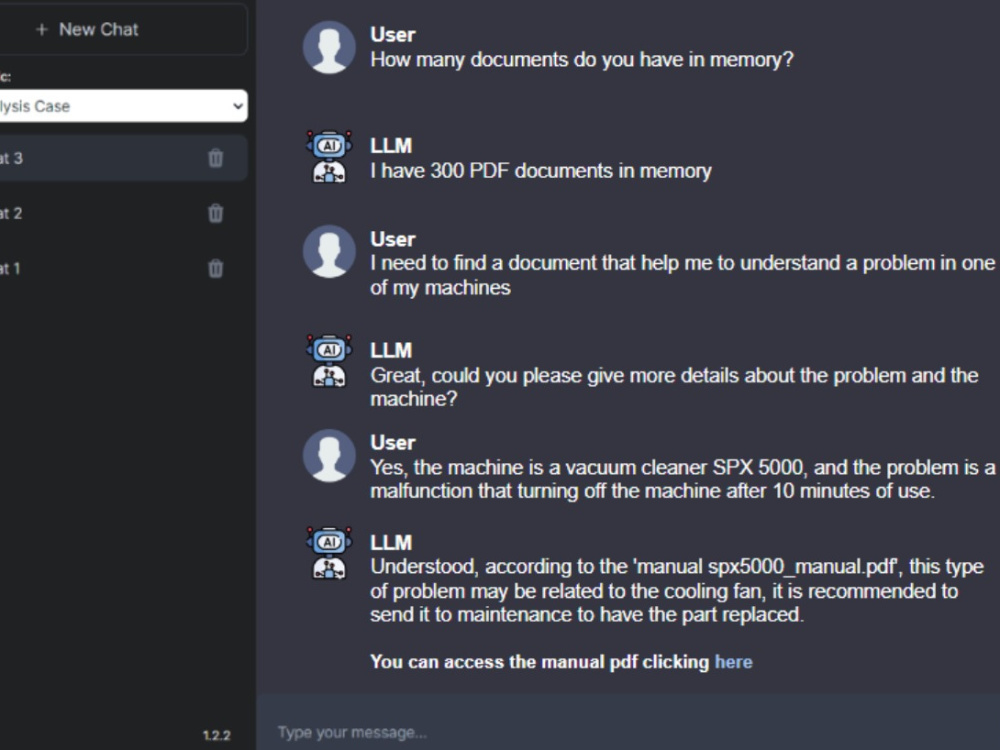Screen dimensions: 1000x750
Task: Click the robot avatar beside the first LLM reply
Action: click(x=330, y=157)
